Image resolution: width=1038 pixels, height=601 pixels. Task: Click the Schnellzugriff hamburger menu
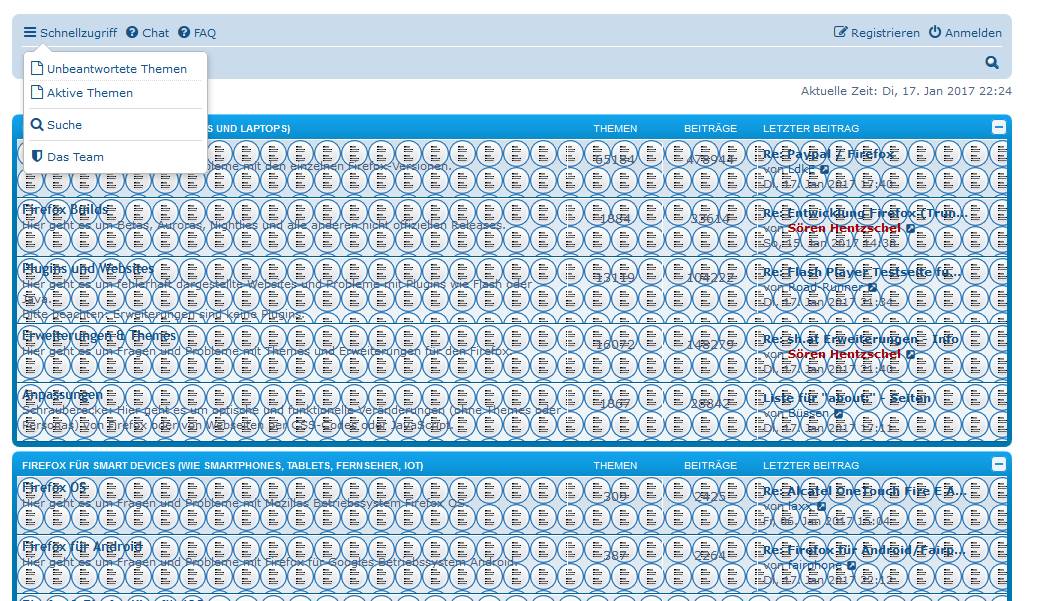(x=70, y=32)
